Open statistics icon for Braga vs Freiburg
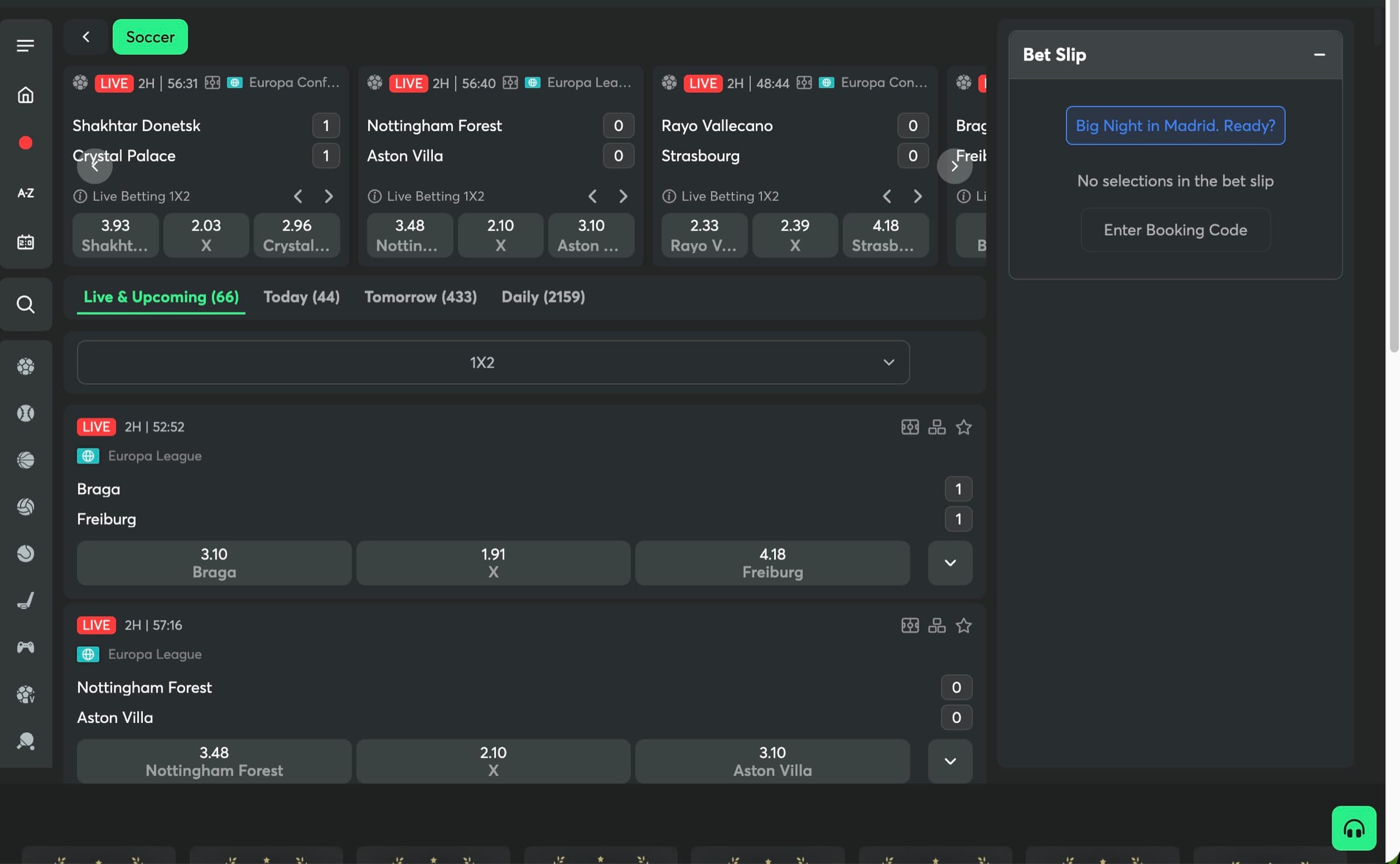The image size is (1400, 864). click(x=937, y=427)
